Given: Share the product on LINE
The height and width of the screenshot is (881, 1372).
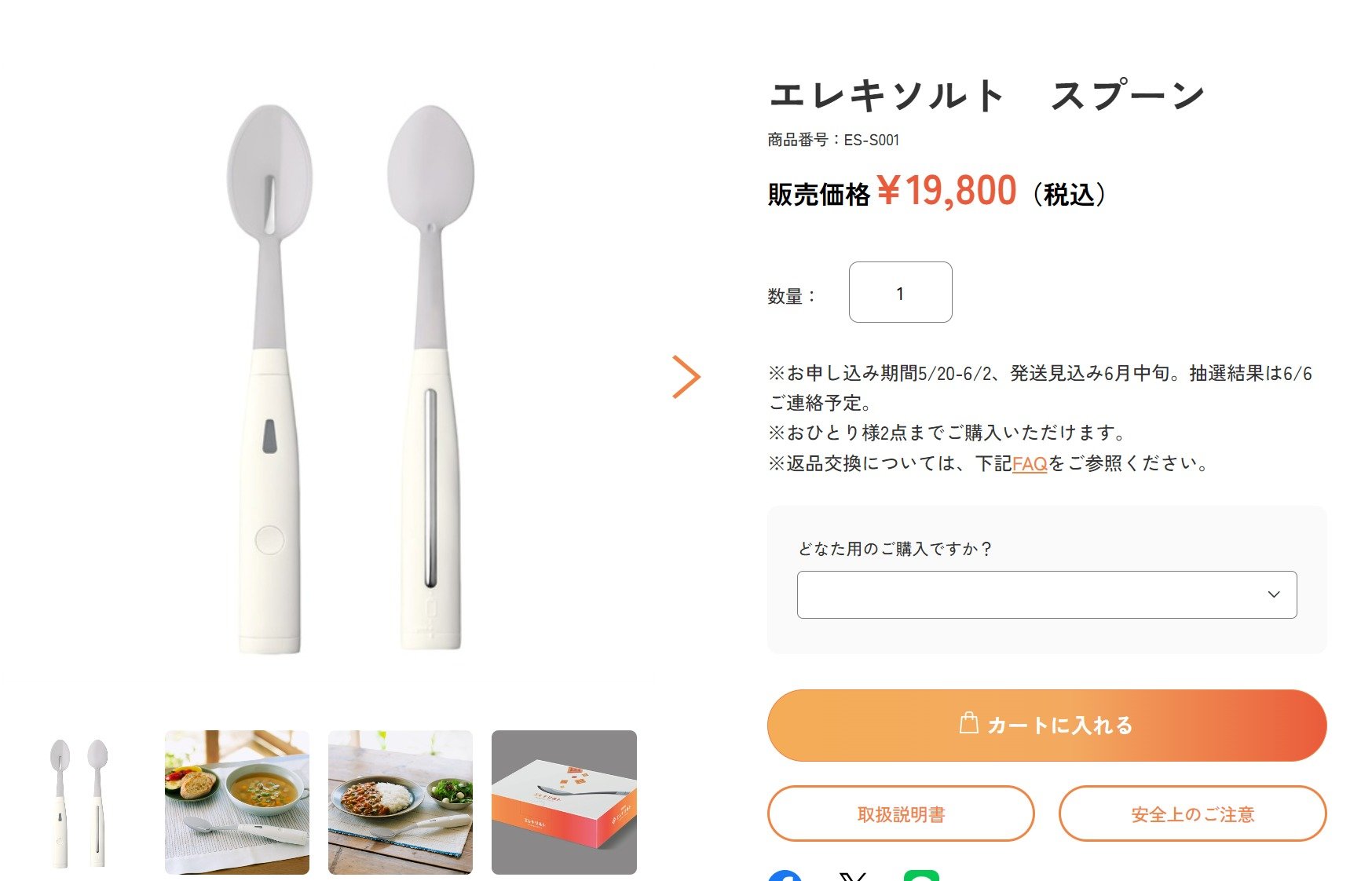Looking at the screenshot, I should tap(921, 876).
